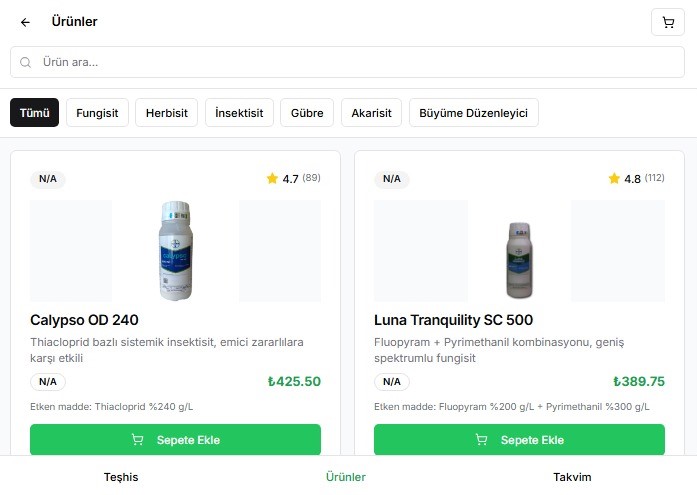Click the back arrow icon
The width and height of the screenshot is (697, 495).
(x=26, y=22)
